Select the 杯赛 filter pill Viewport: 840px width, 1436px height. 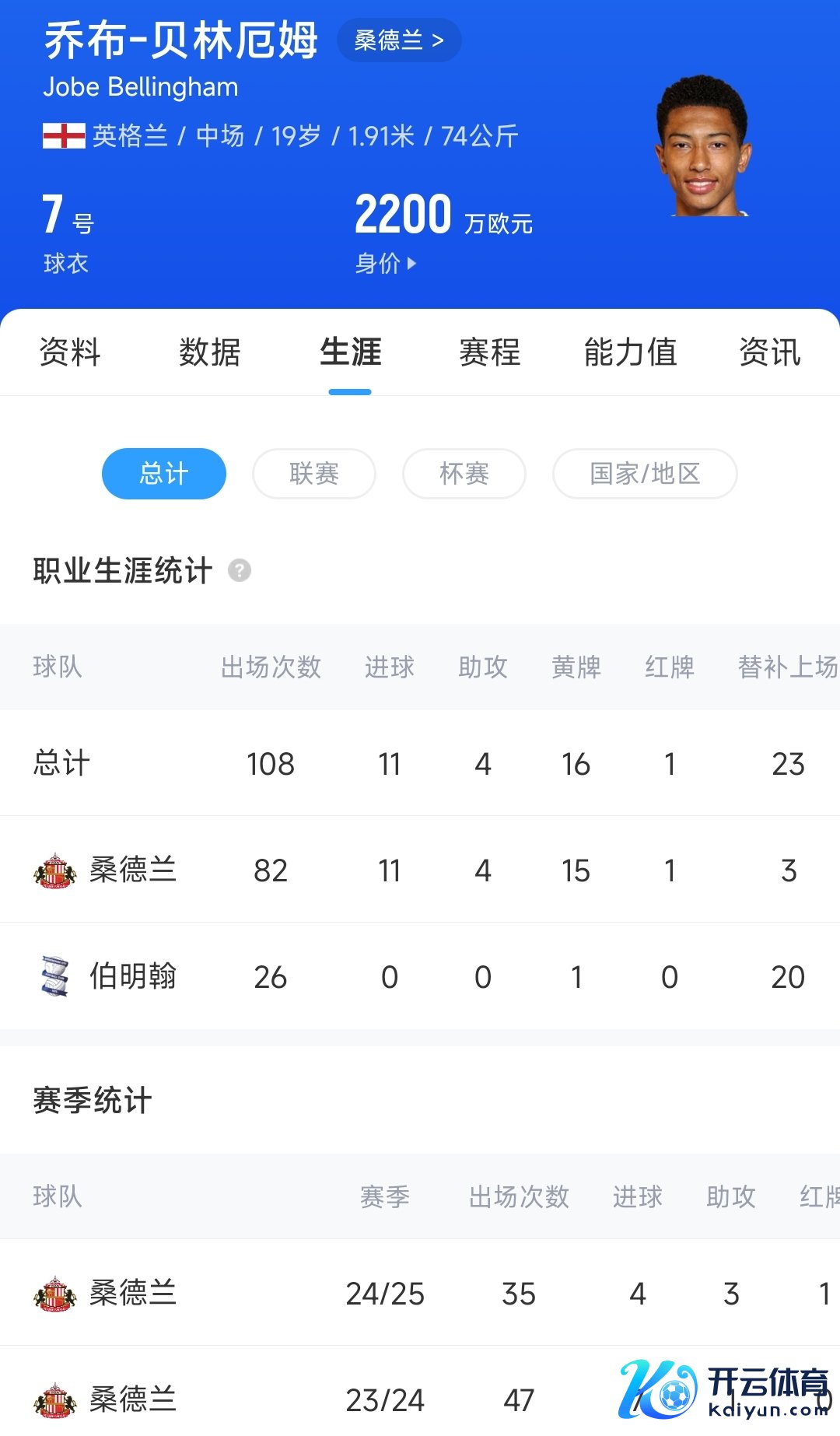click(464, 474)
